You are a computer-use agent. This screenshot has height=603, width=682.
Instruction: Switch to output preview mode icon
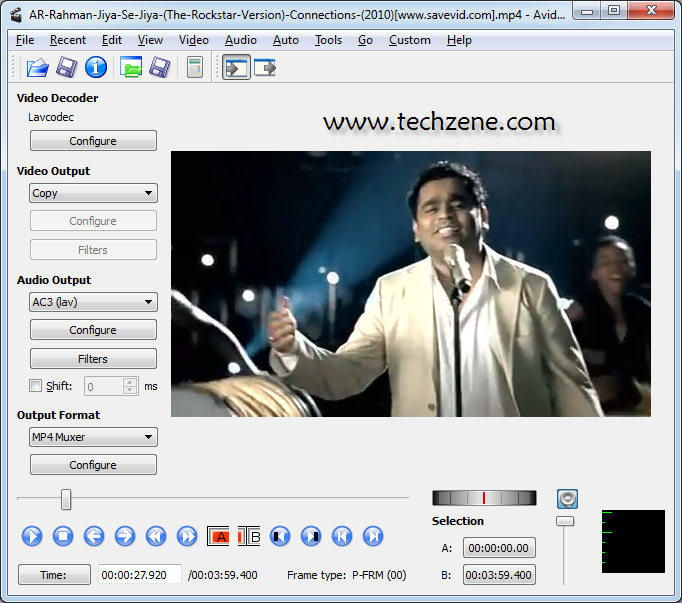click(265, 67)
